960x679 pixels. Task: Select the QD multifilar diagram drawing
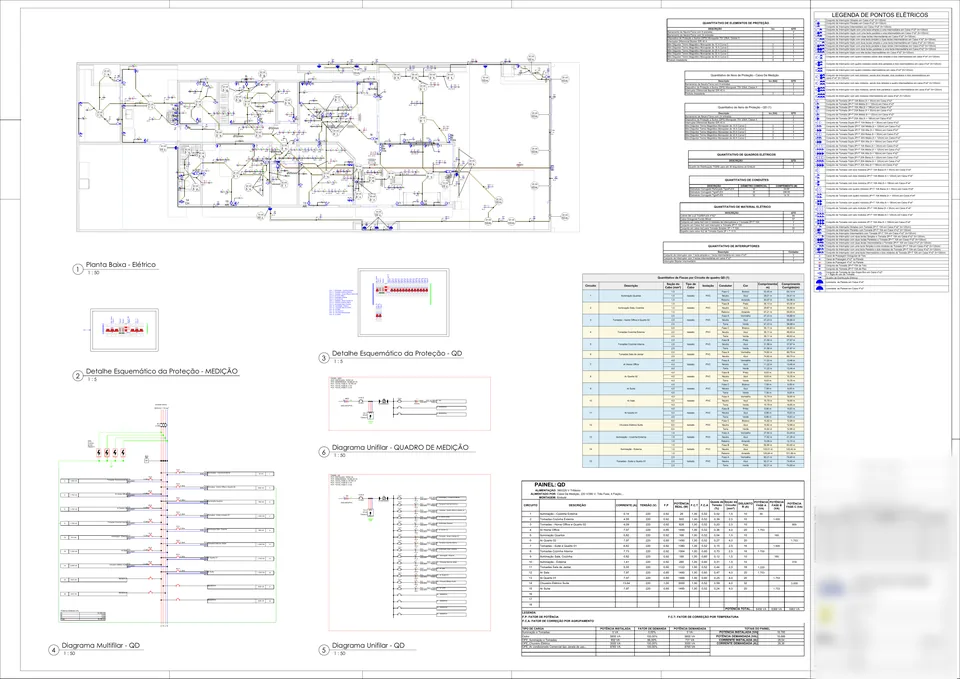pyautogui.click(x=167, y=514)
